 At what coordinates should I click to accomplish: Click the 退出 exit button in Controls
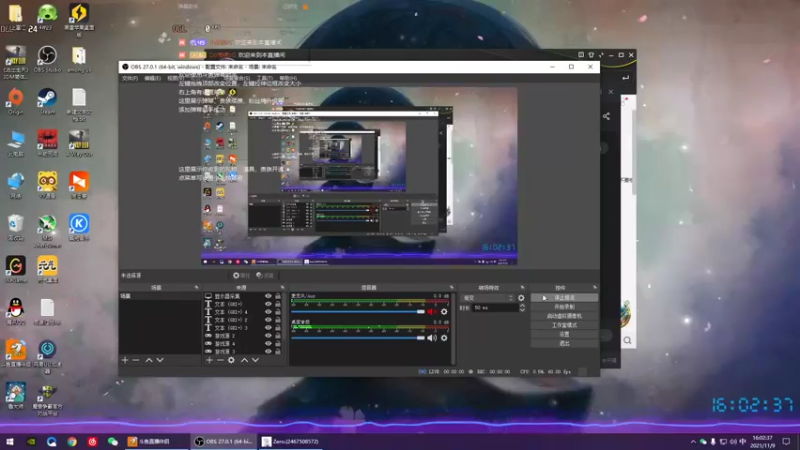[x=564, y=344]
